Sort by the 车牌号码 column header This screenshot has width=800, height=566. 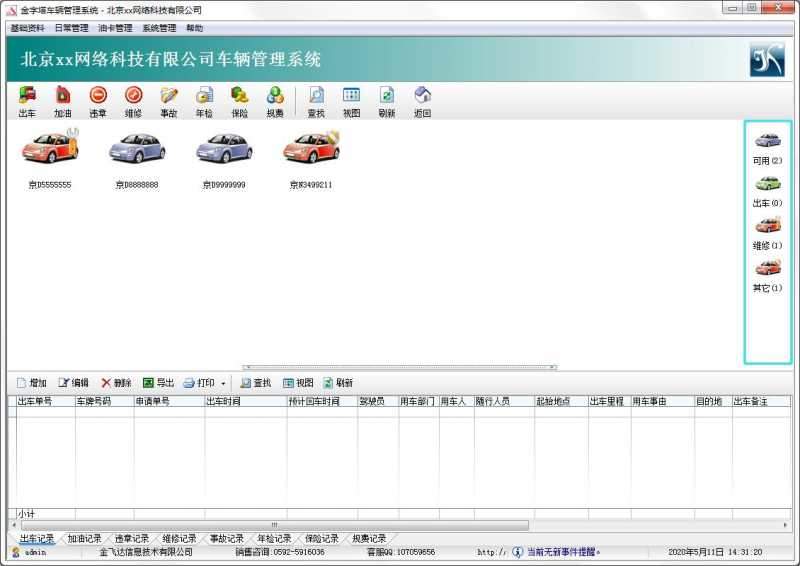[105, 402]
